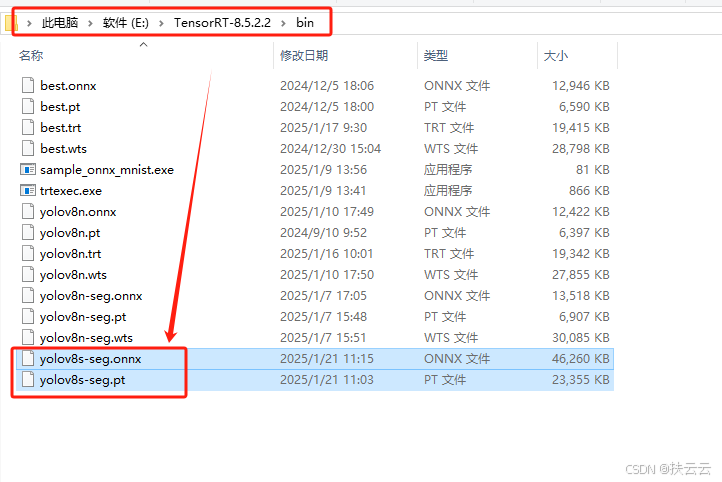The height and width of the screenshot is (482, 722).
Task: Click the best.wts file icon
Action: [x=28, y=149]
